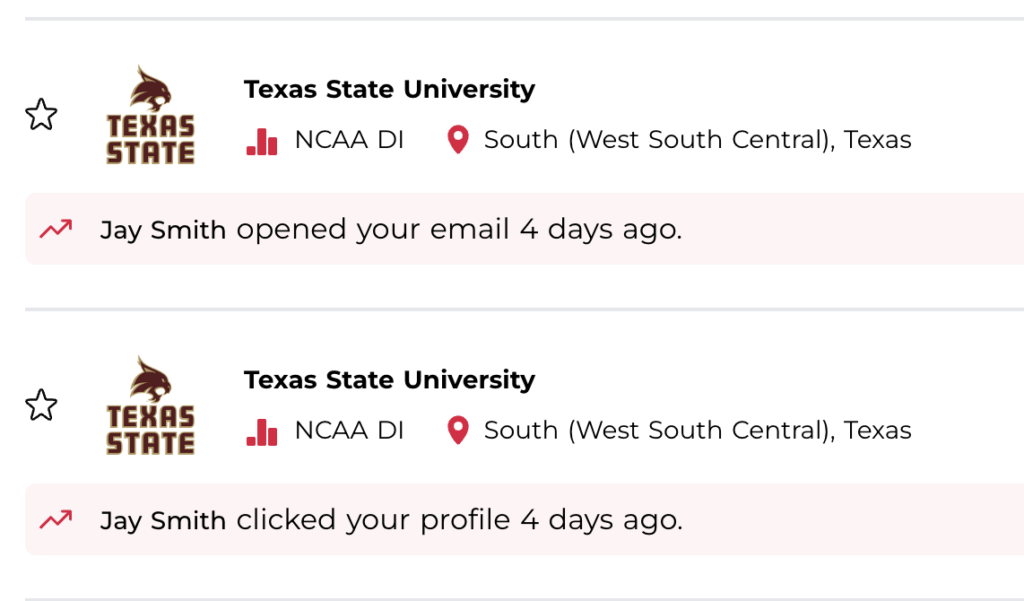Click trending arrow icon beside 'opened your email'
This screenshot has height=601, width=1024.
(x=56, y=229)
